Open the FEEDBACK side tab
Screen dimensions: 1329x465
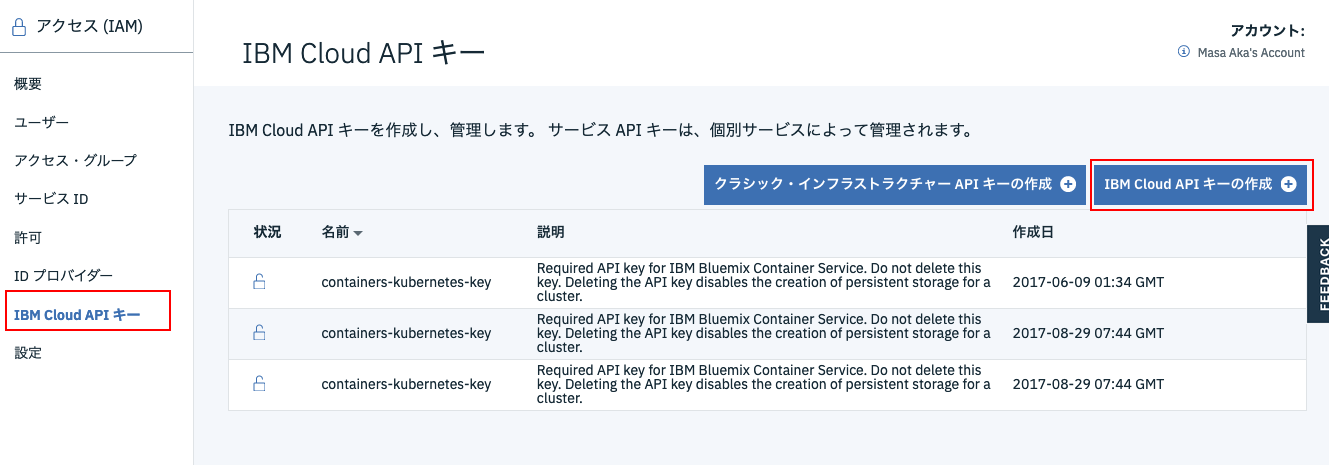(x=1318, y=273)
